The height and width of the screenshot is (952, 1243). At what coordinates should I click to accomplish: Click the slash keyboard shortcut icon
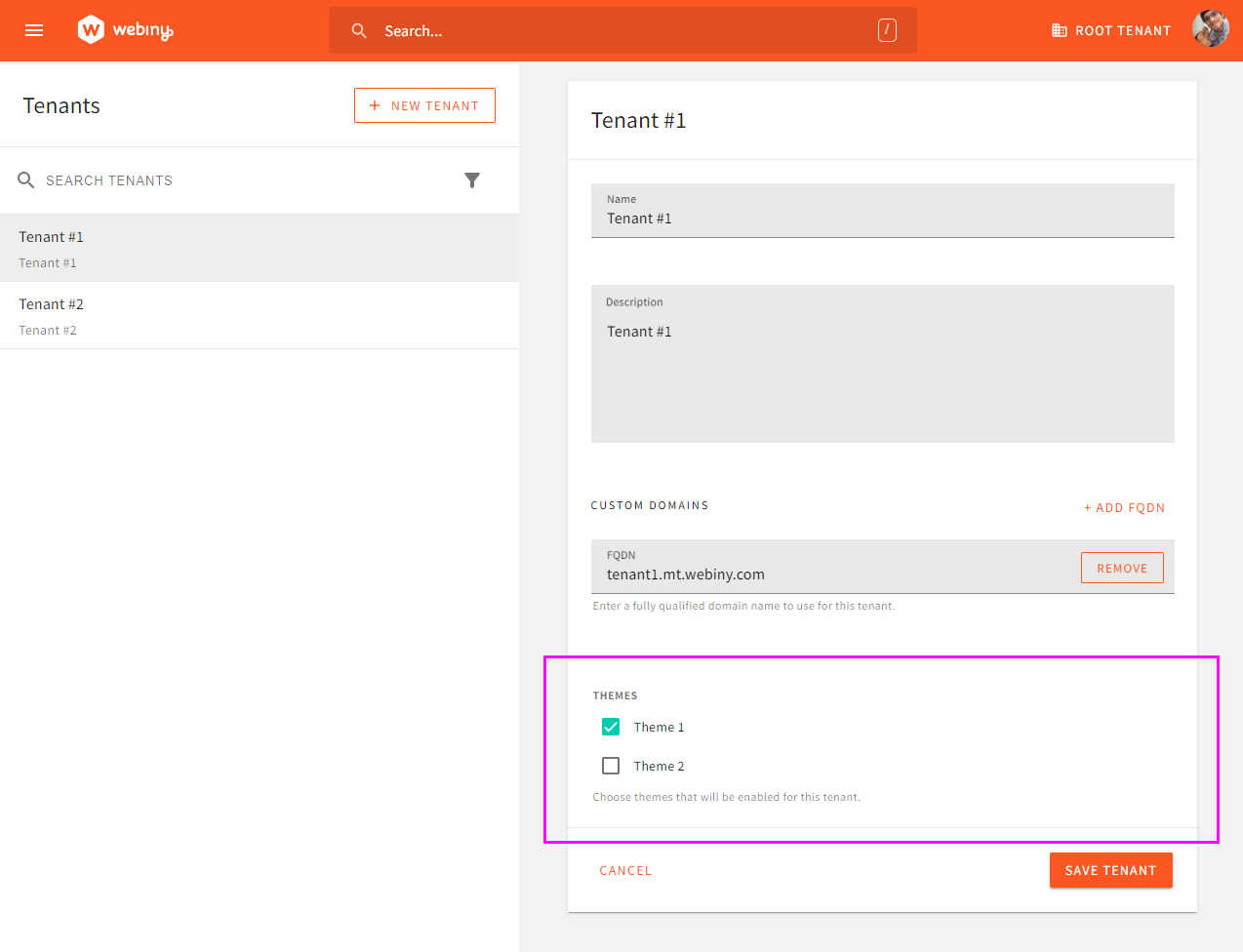coord(887,30)
